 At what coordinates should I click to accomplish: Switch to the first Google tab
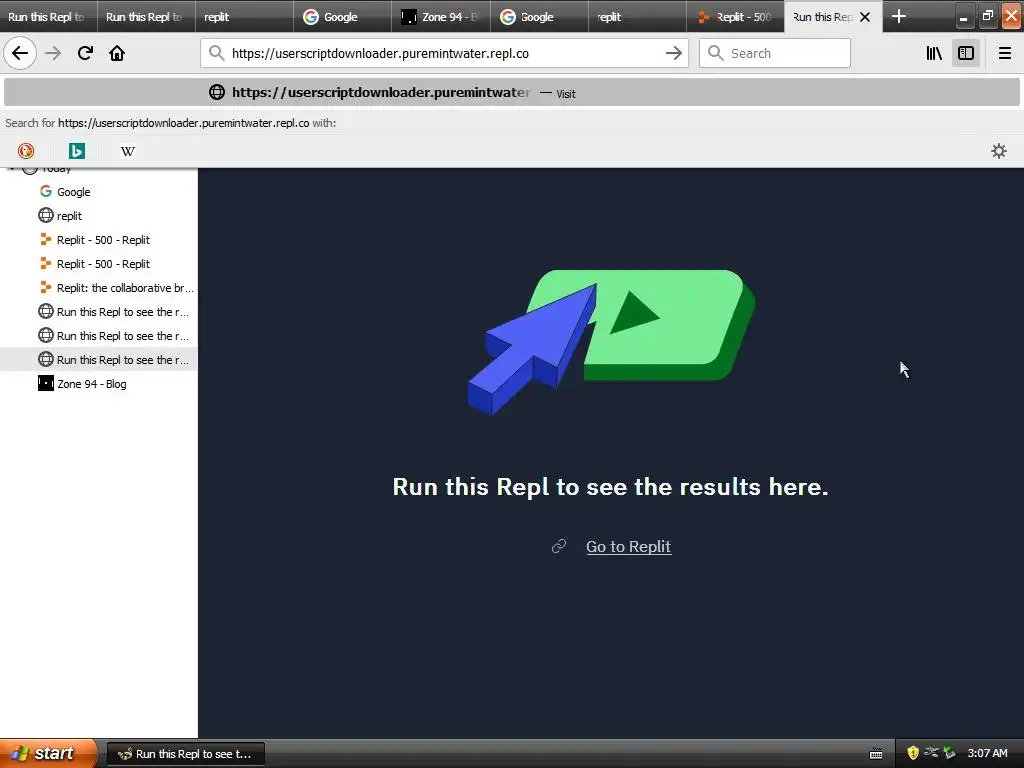pos(342,17)
